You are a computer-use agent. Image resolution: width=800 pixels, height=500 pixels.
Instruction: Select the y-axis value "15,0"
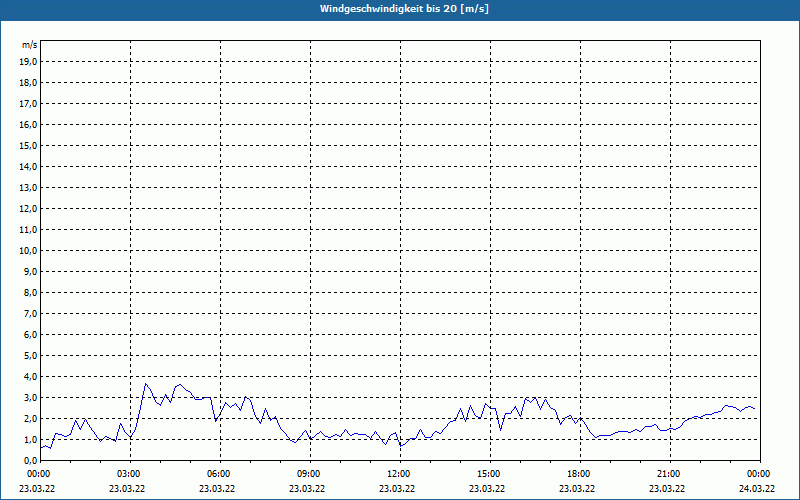tap(30, 145)
